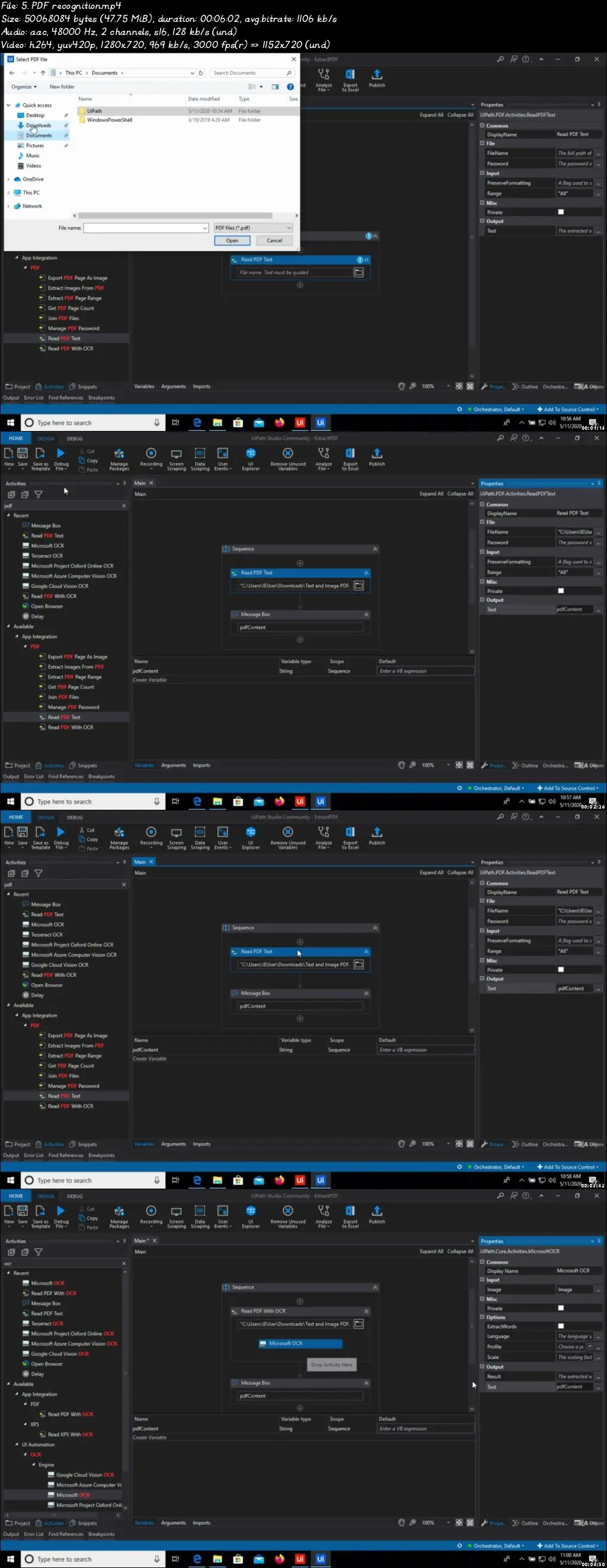Open the Snippets tab in the 11:00 AM frame
This screenshot has width=607, height=1568.
tap(84, 1523)
